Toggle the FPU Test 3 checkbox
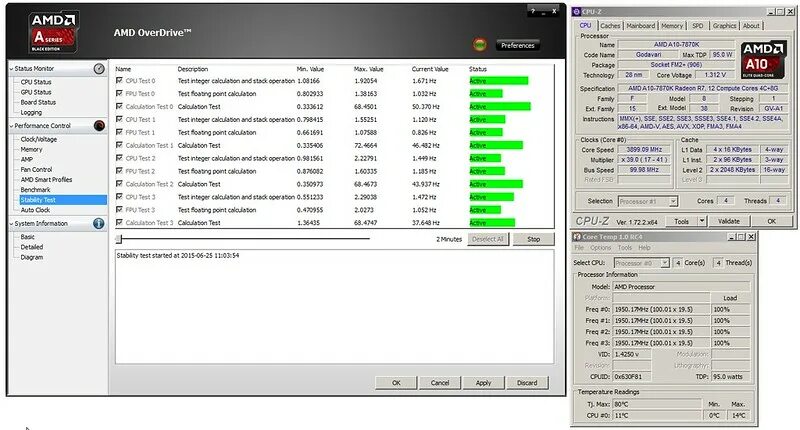The height and width of the screenshot is (430, 800). click(119, 210)
